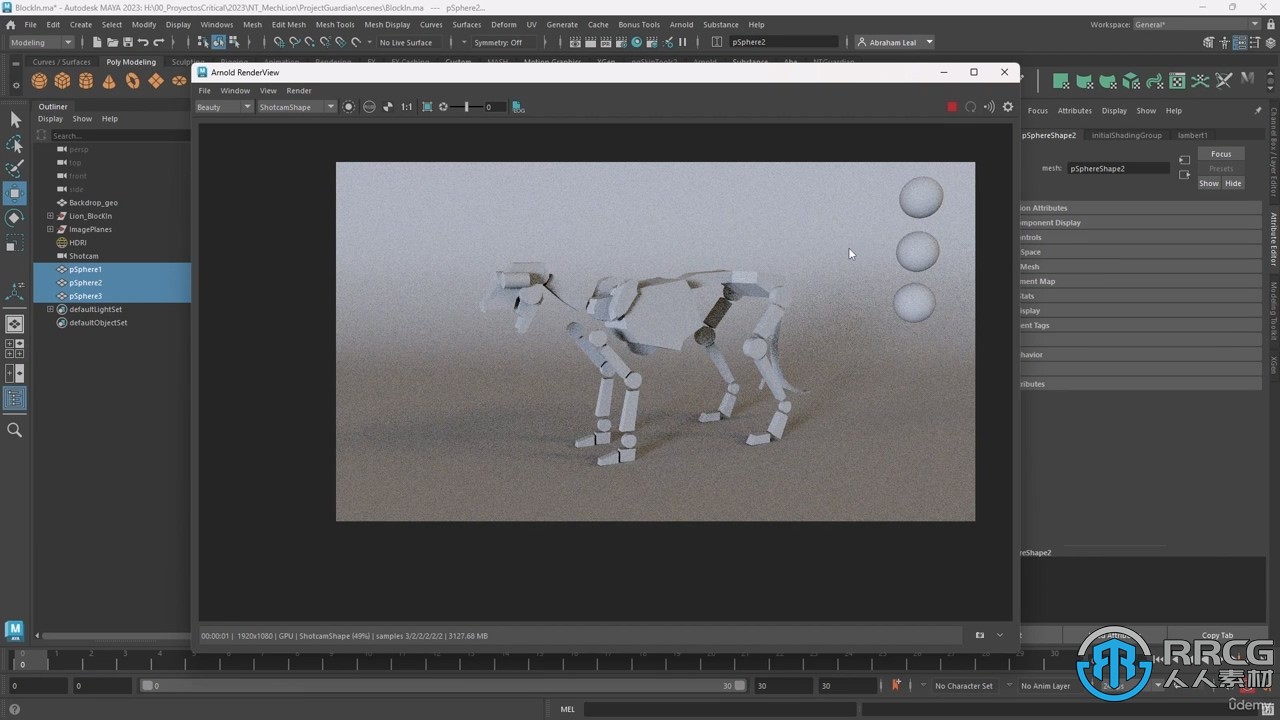Click the mesh name field pSphereShape2
Viewport: 1280px width, 720px height.
pos(1118,169)
